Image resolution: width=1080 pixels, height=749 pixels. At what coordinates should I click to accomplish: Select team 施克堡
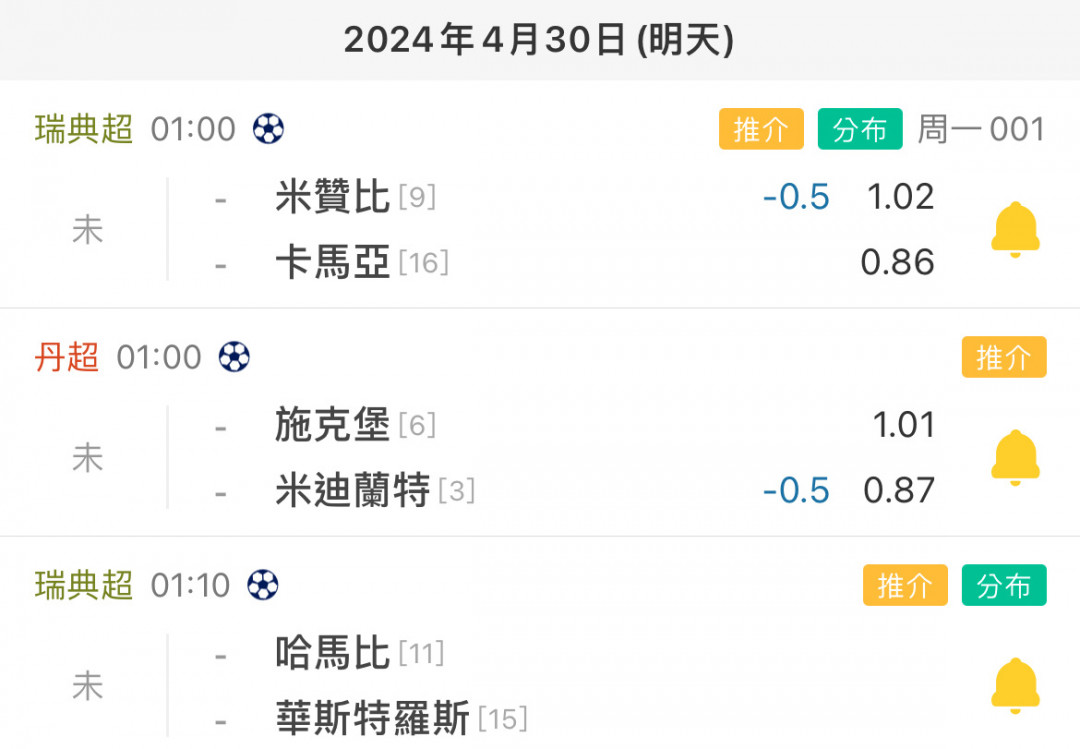coord(333,424)
